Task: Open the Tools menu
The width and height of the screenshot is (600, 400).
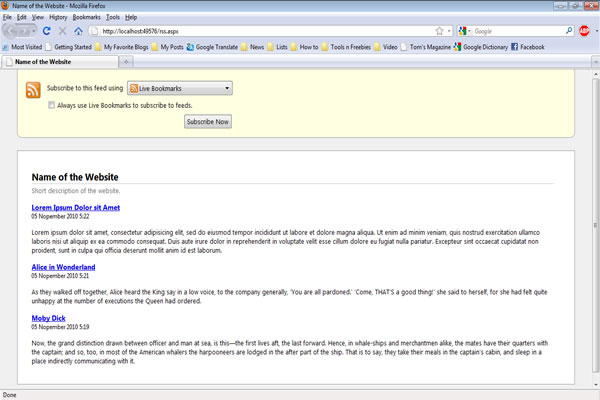Action: coord(113,17)
